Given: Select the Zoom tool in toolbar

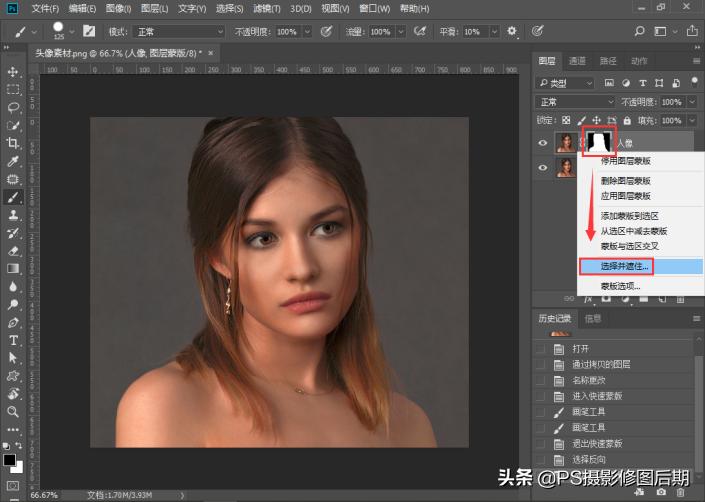Looking at the screenshot, I should (13, 411).
